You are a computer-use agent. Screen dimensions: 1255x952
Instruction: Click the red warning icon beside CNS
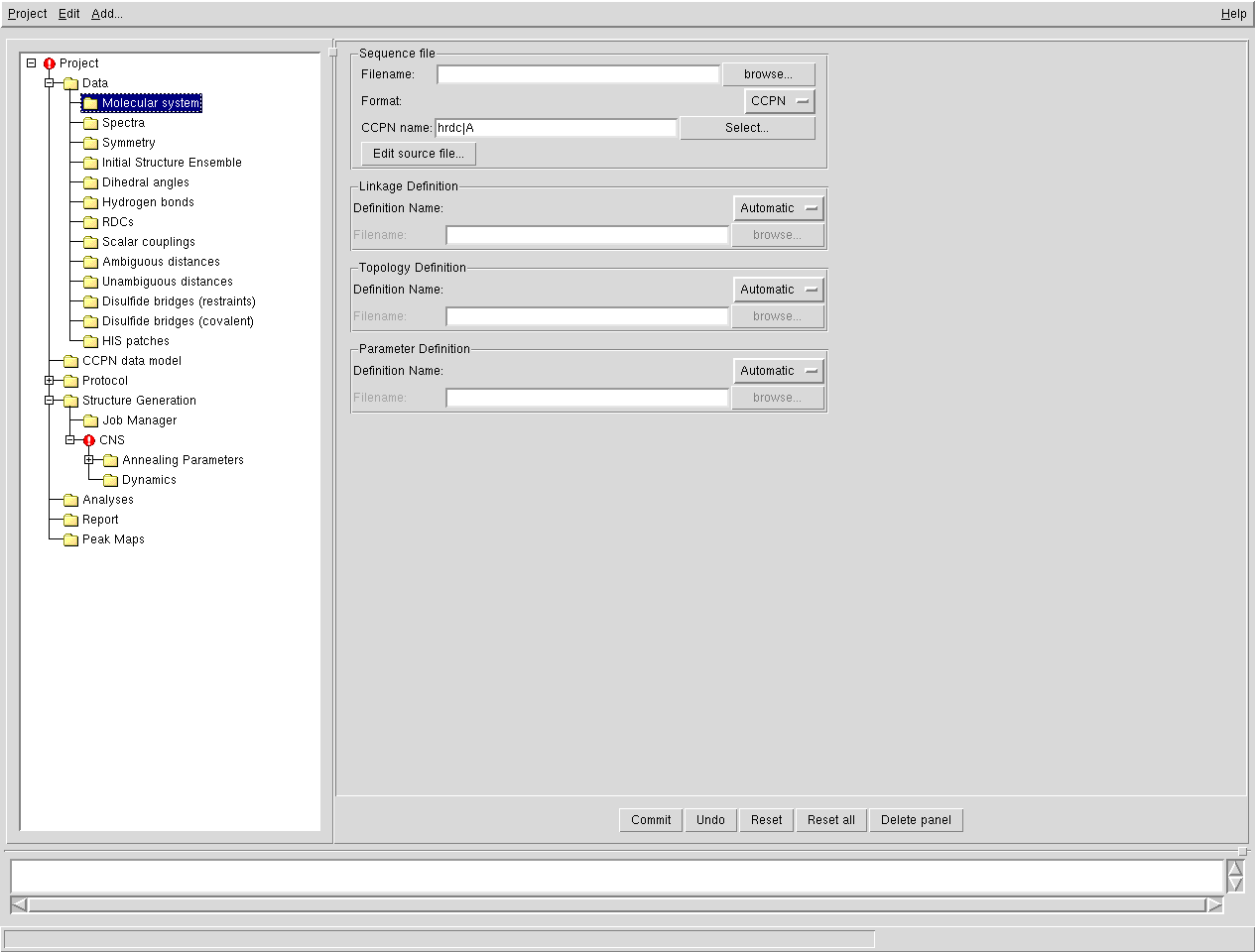click(x=88, y=440)
